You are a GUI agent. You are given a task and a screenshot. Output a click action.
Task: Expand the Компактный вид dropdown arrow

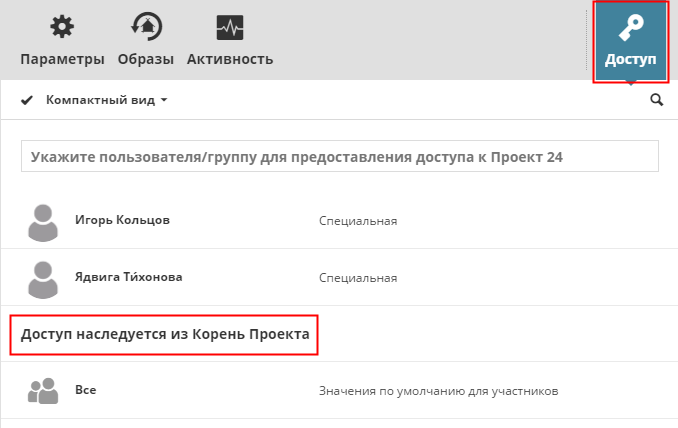[x=164, y=100]
